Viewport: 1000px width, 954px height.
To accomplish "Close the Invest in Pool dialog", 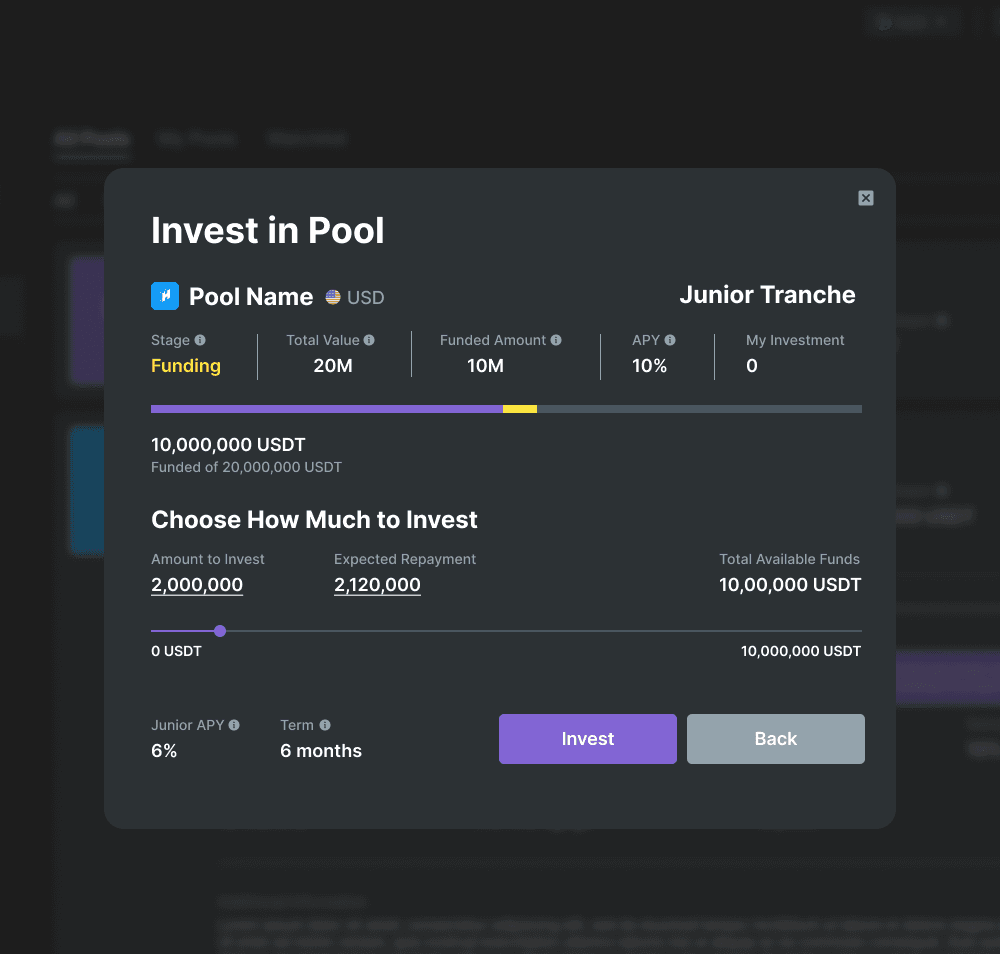I will tap(865, 198).
